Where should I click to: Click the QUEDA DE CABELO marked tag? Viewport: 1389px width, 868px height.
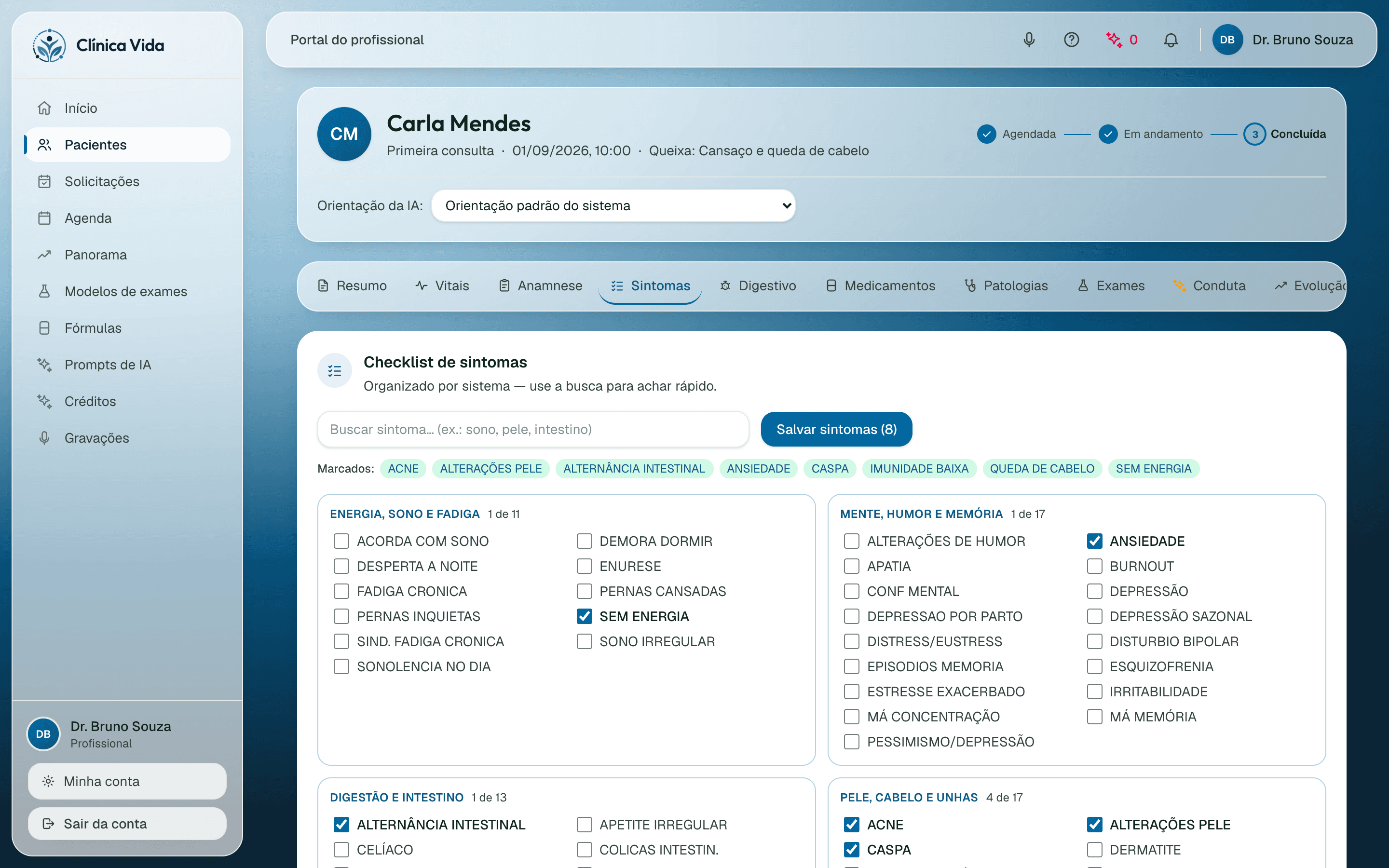(1042, 468)
